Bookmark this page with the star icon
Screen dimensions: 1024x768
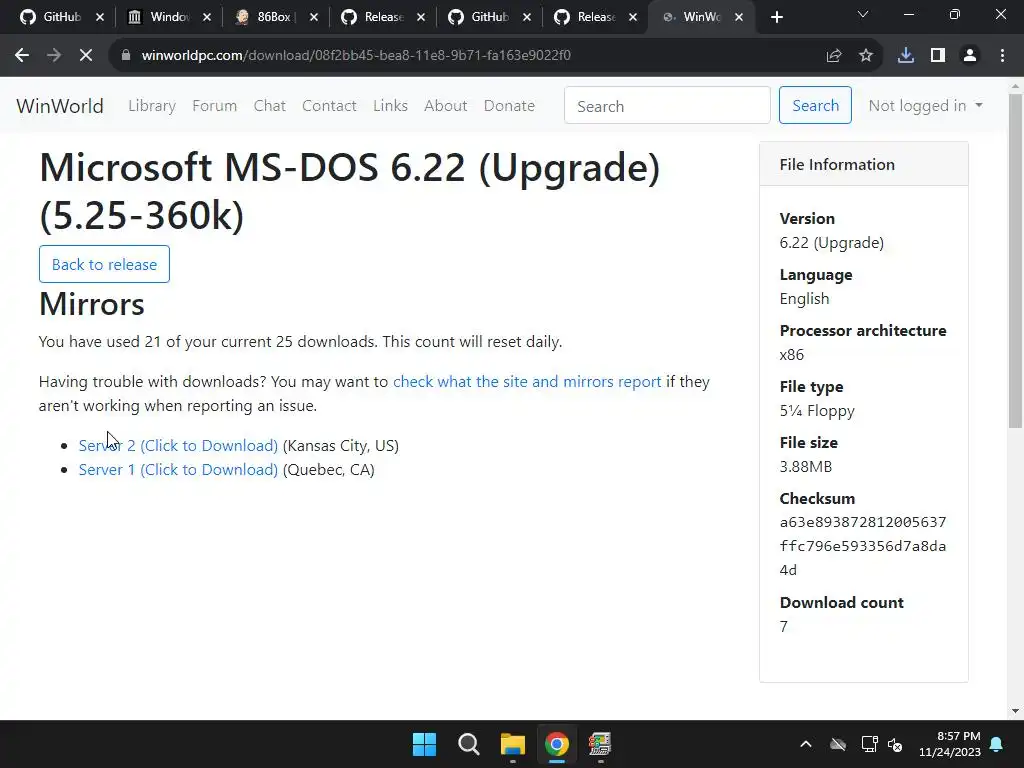coord(866,56)
